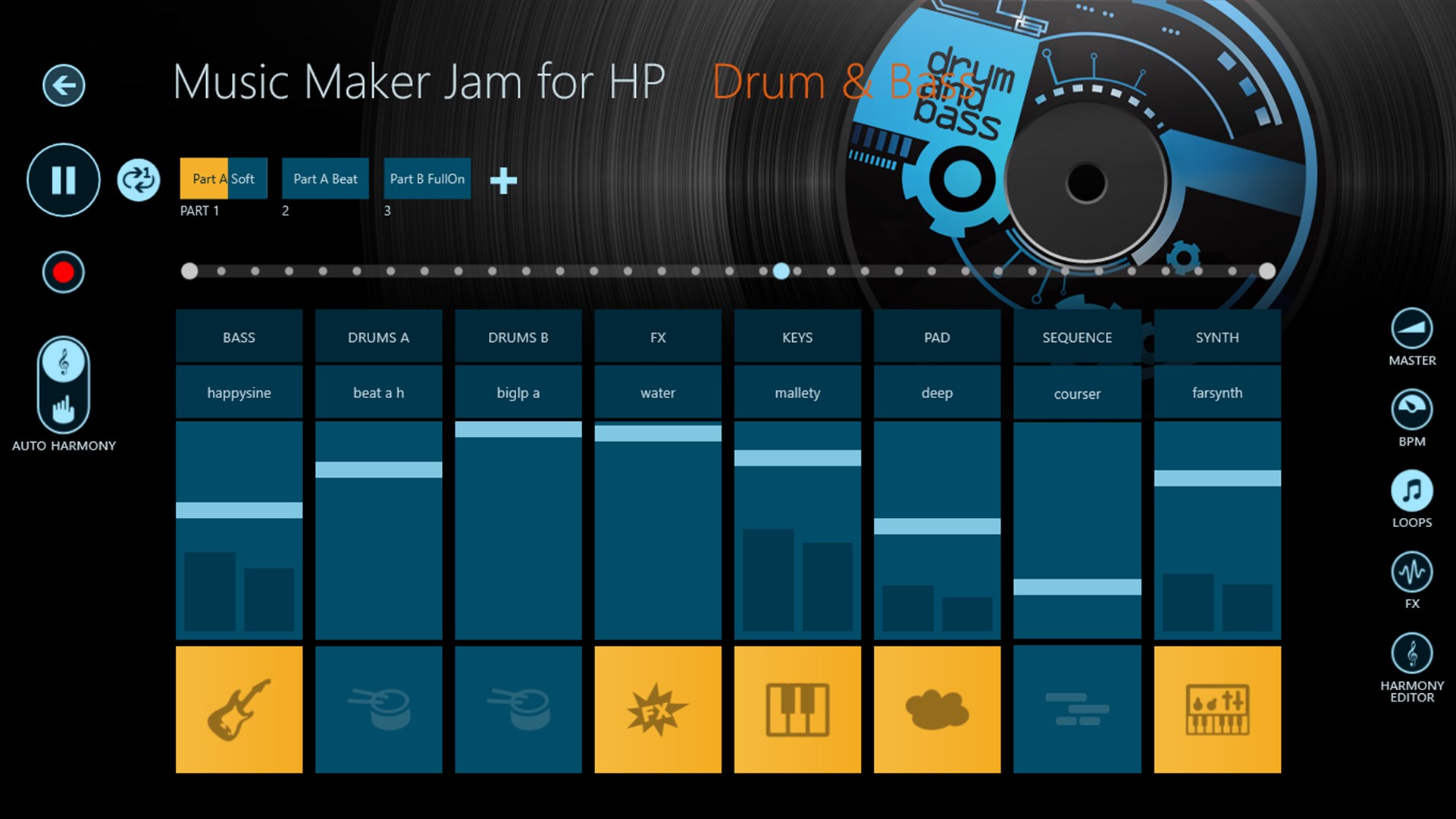Select the Part A Soft tab
The height and width of the screenshot is (819, 1456).
(222, 179)
